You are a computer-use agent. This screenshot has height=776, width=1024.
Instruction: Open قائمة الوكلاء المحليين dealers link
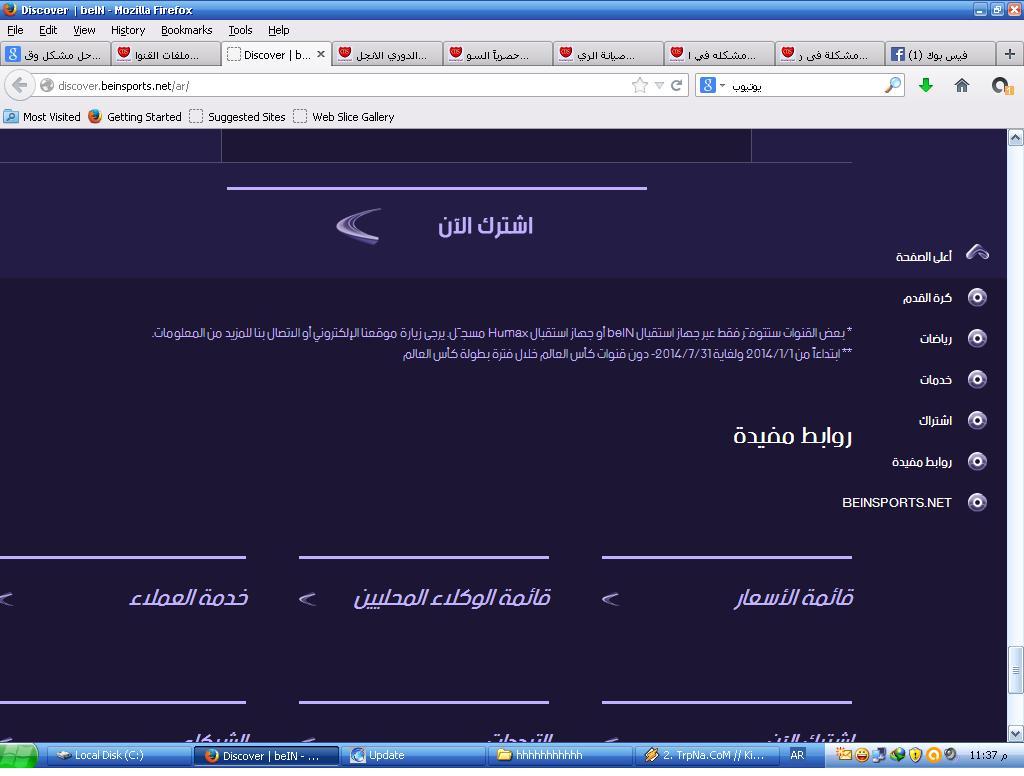click(x=452, y=598)
